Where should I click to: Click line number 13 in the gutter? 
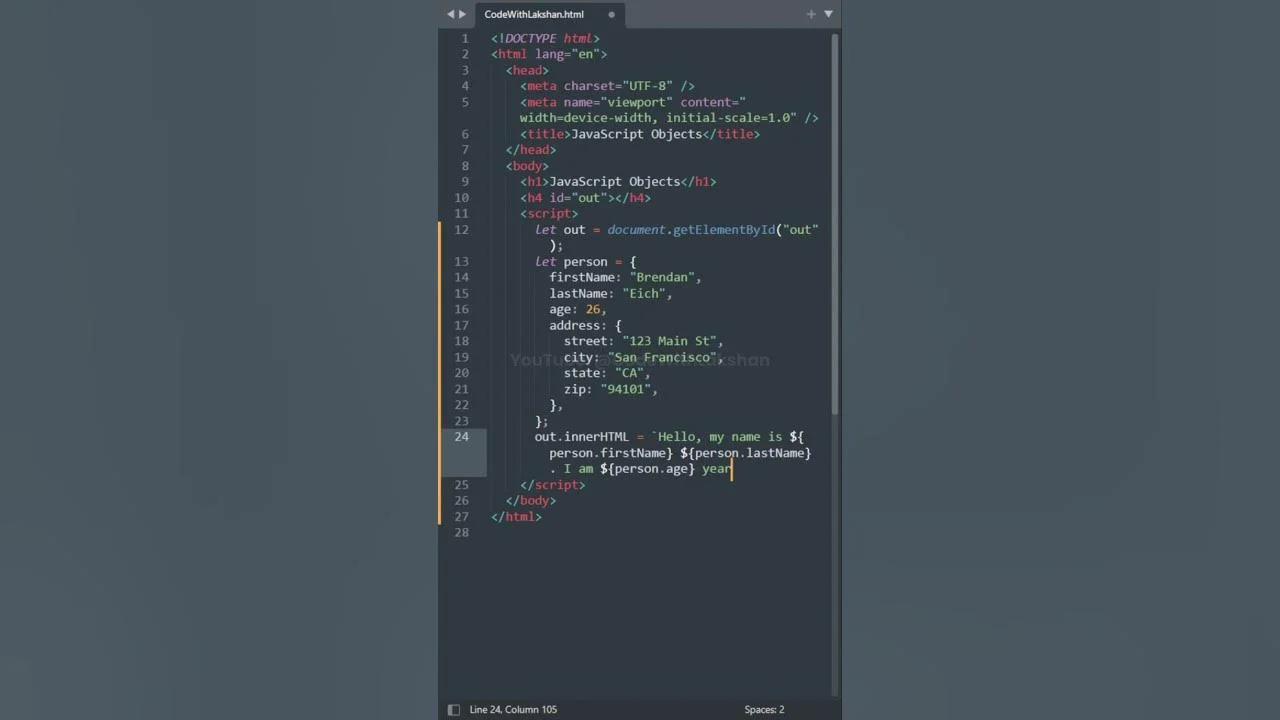pos(461,262)
